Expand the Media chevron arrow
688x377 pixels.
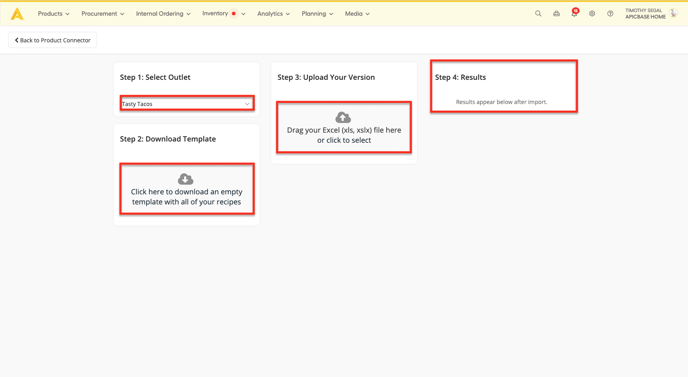click(x=367, y=14)
